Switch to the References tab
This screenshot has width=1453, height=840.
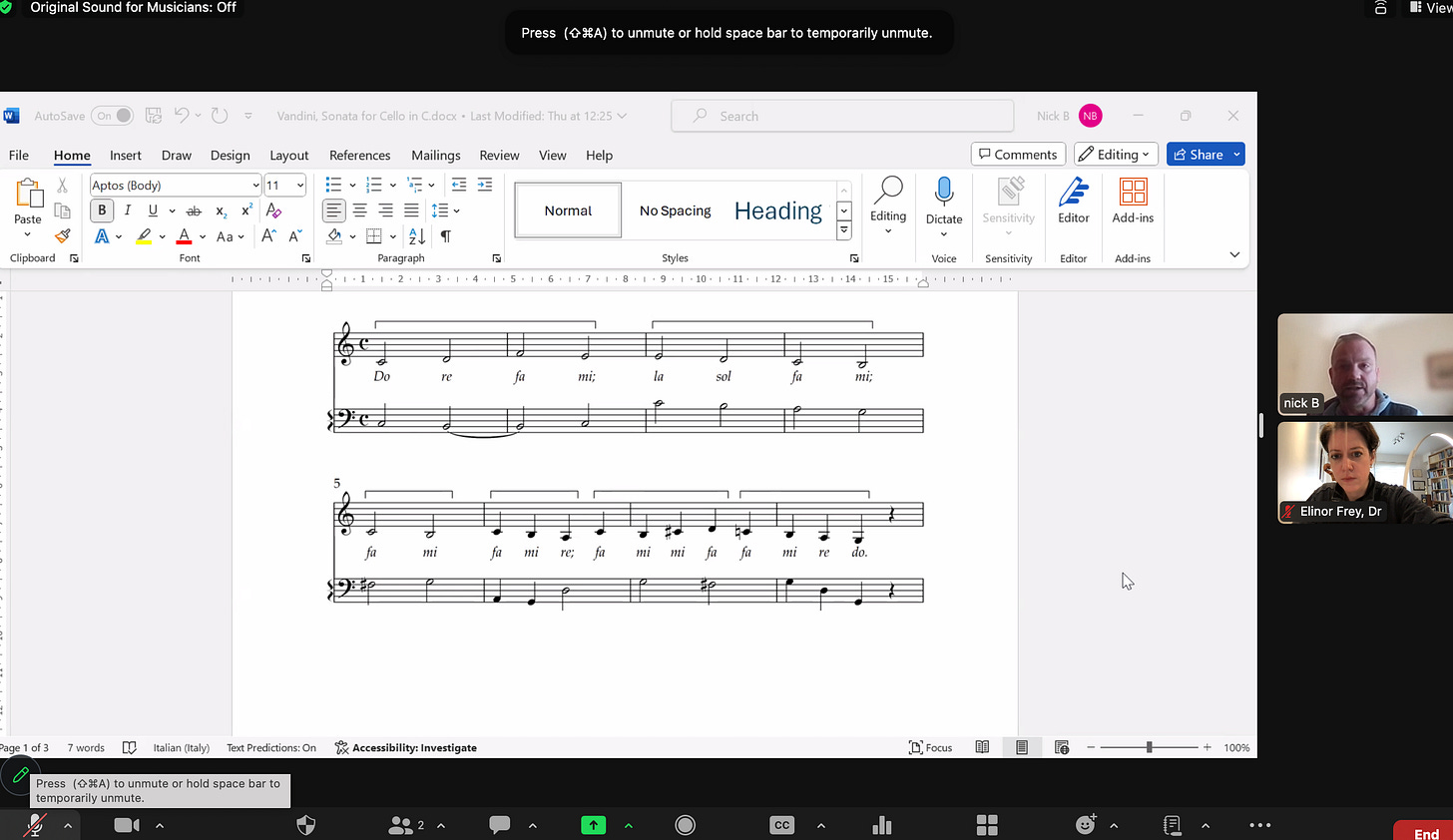click(360, 156)
